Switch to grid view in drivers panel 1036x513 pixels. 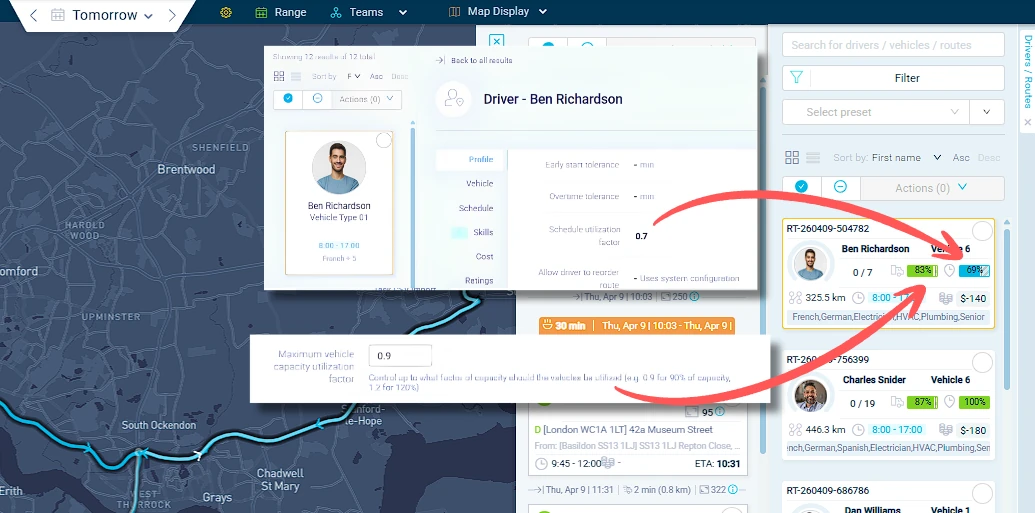click(792, 157)
